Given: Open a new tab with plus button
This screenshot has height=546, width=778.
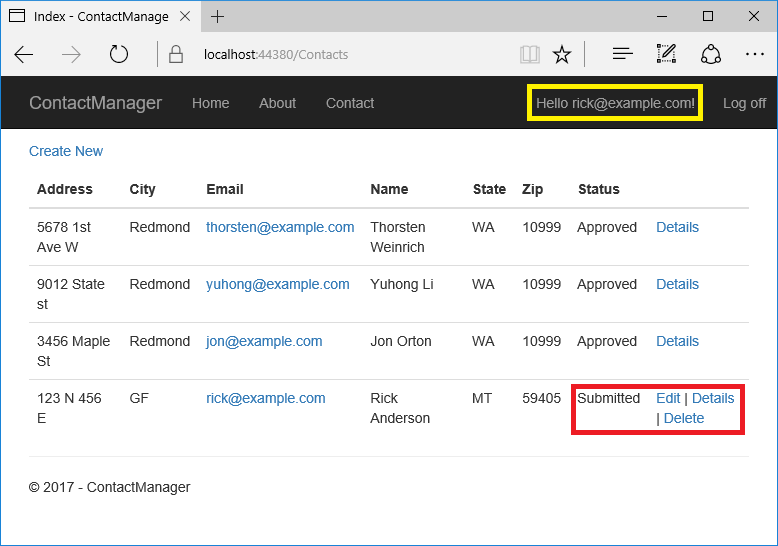Looking at the screenshot, I should click(x=218, y=17).
